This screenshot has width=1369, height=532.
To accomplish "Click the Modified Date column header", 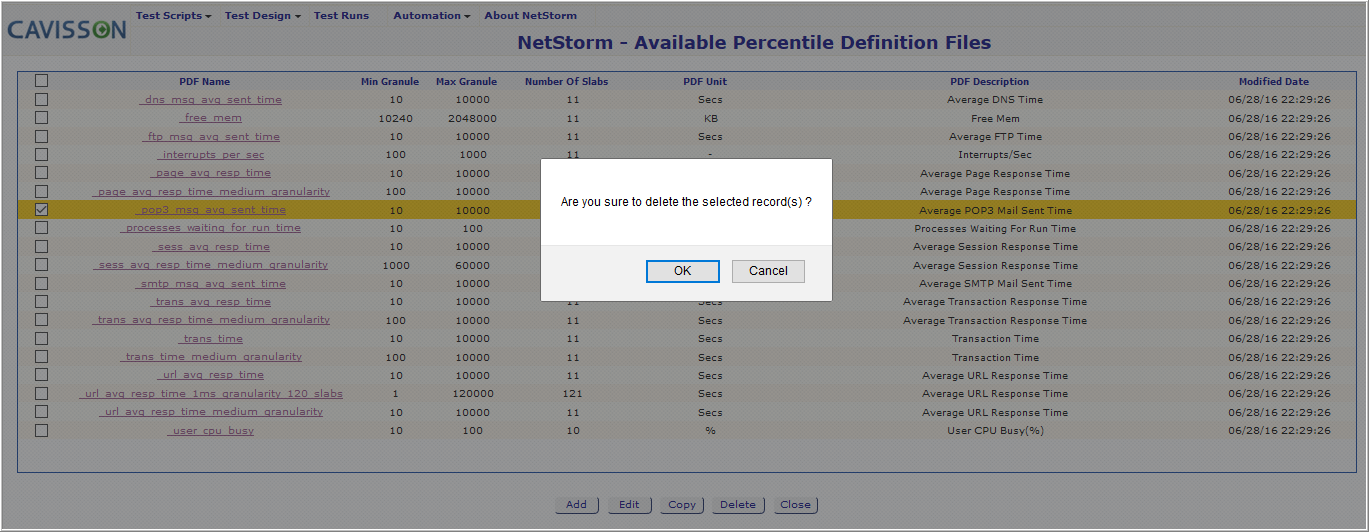I will click(x=1274, y=82).
